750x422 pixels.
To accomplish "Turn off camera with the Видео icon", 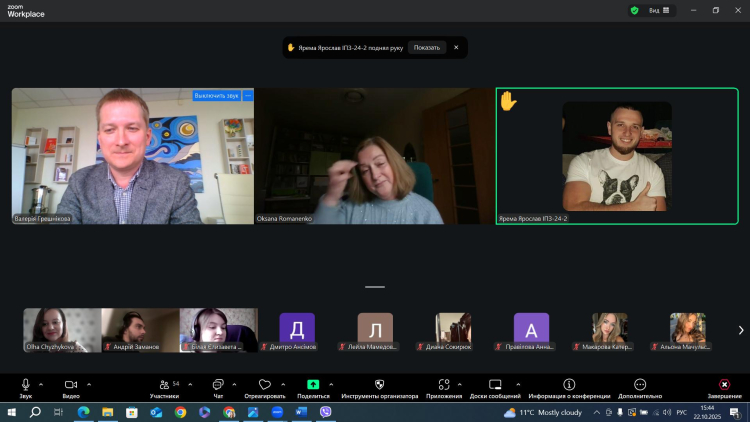I will point(71,385).
